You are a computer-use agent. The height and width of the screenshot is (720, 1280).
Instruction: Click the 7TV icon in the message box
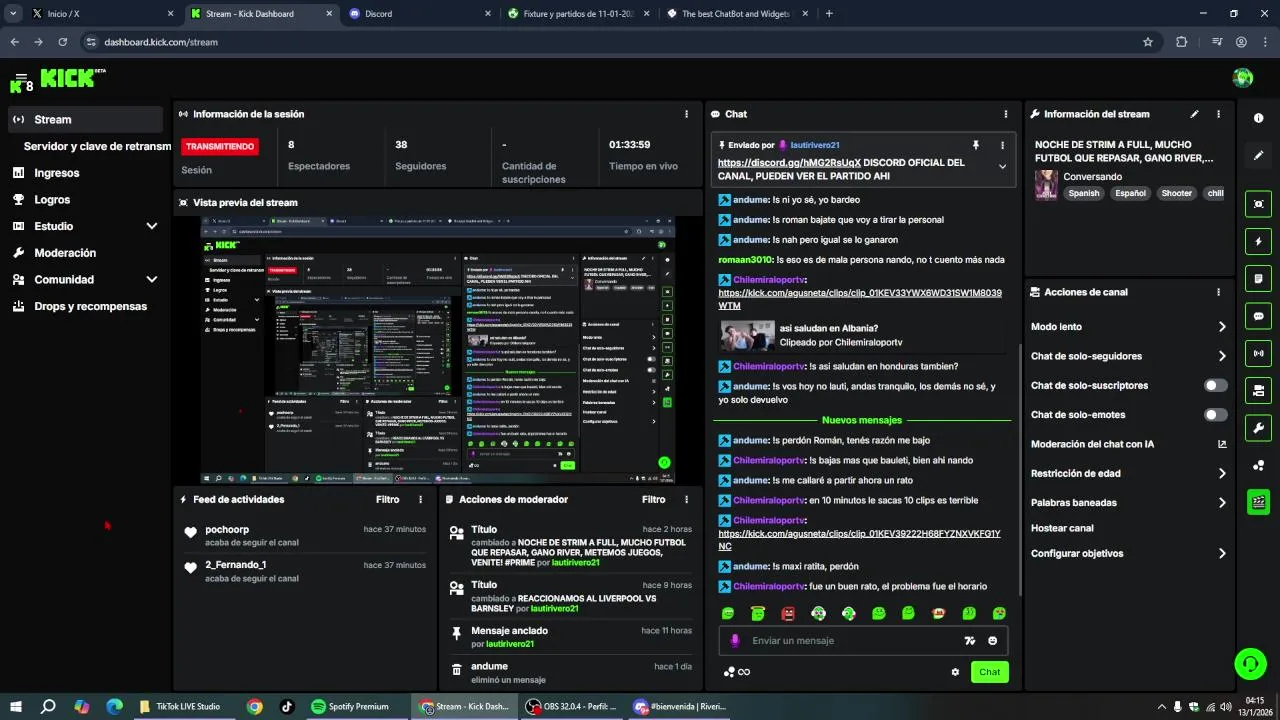[969, 641]
